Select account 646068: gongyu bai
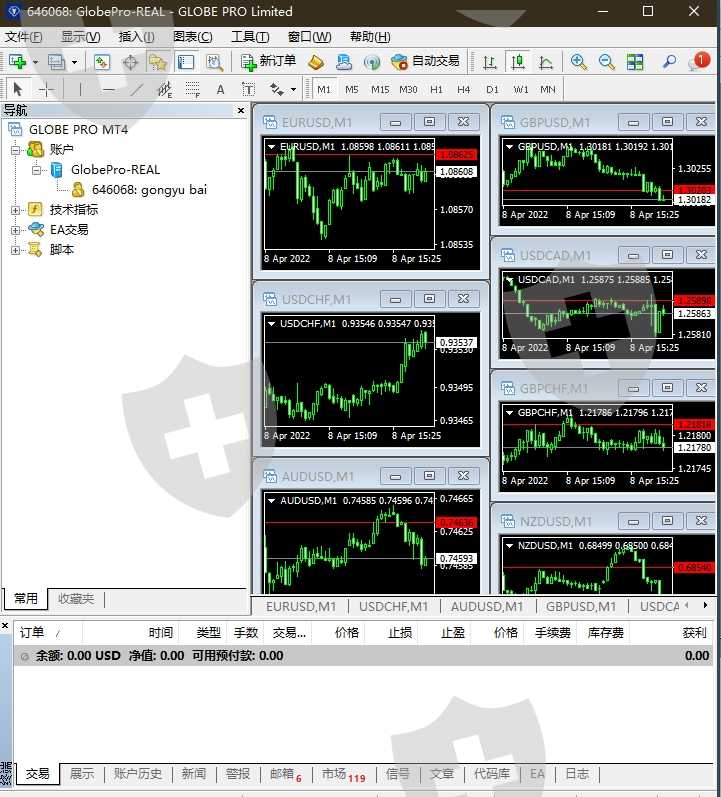Viewport: 721px width, 797px height. [149, 190]
